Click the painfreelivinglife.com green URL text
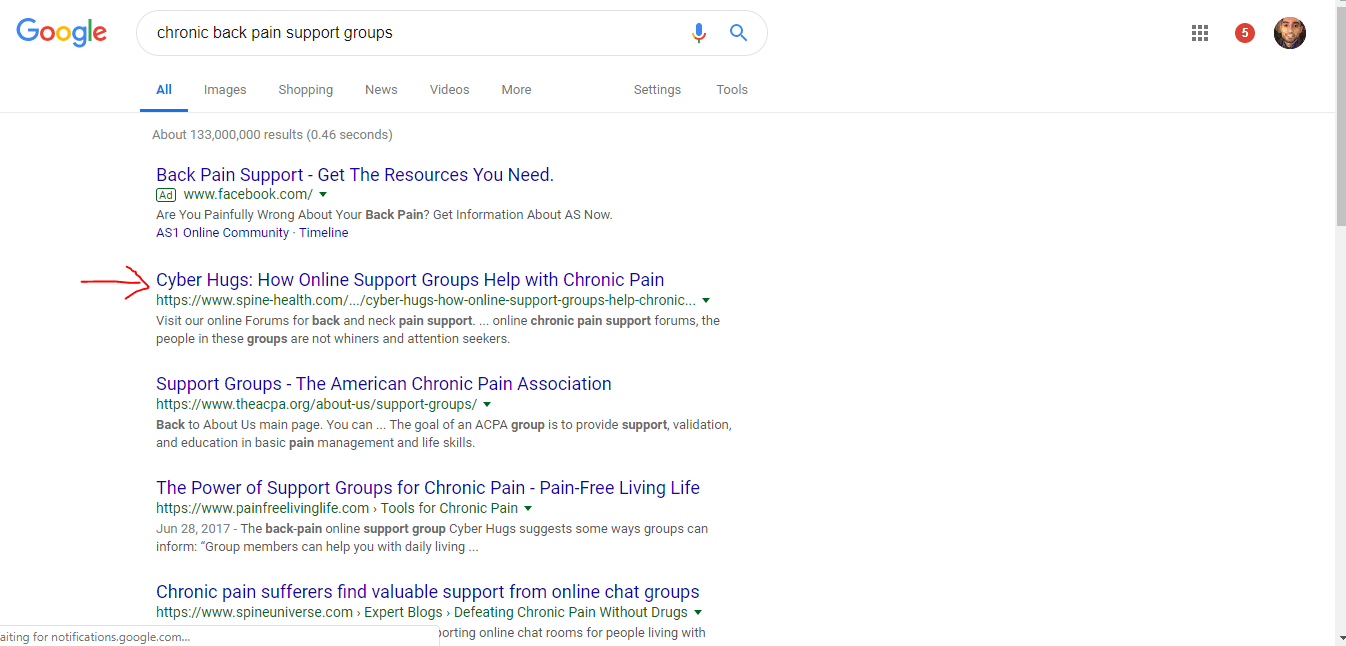This screenshot has width=1346, height=646. pos(337,509)
